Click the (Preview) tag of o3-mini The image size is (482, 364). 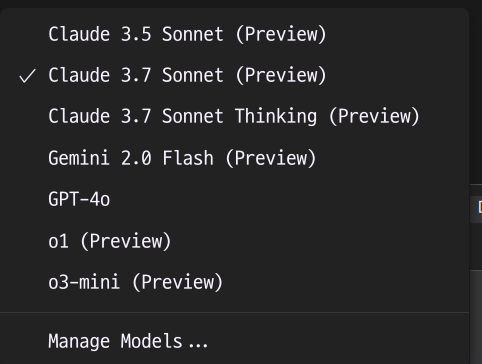click(177, 282)
